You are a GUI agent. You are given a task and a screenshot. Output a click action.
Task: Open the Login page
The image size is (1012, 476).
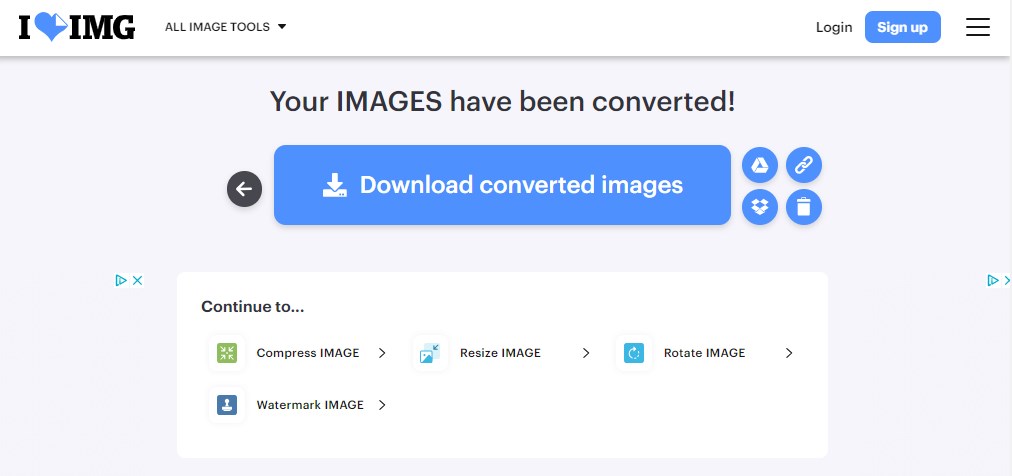coord(834,27)
